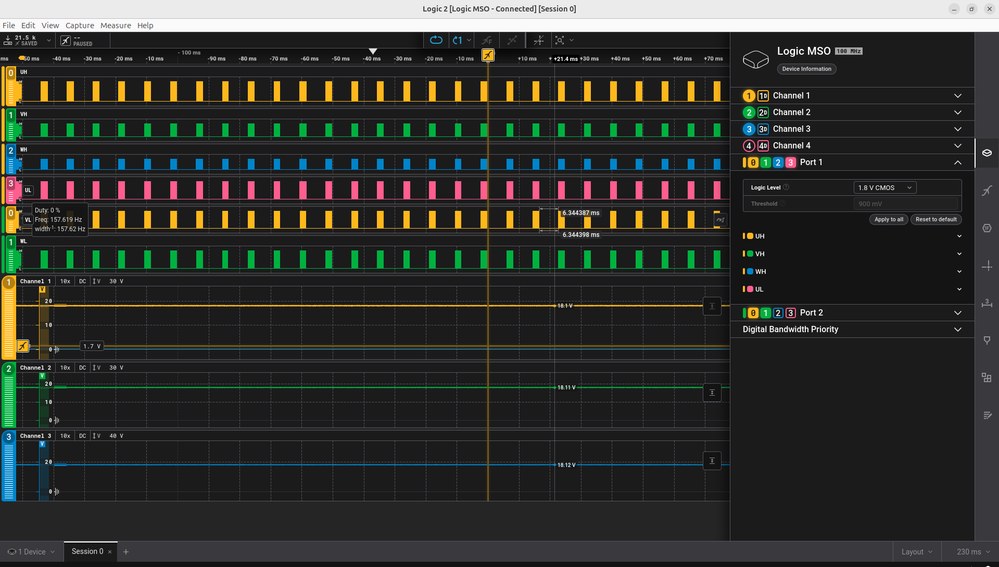Click the center-on-trigger toolbar icon
This screenshot has height=567, width=999.
tap(538, 40)
